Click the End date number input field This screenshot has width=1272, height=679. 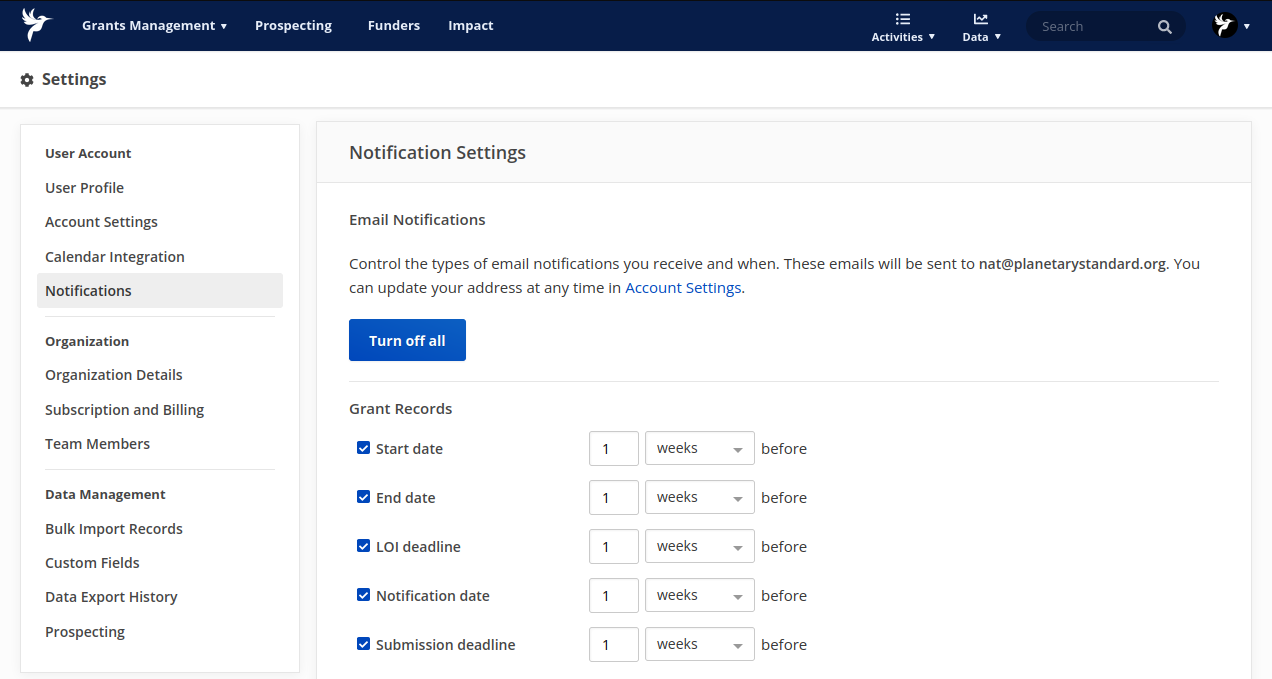point(613,498)
